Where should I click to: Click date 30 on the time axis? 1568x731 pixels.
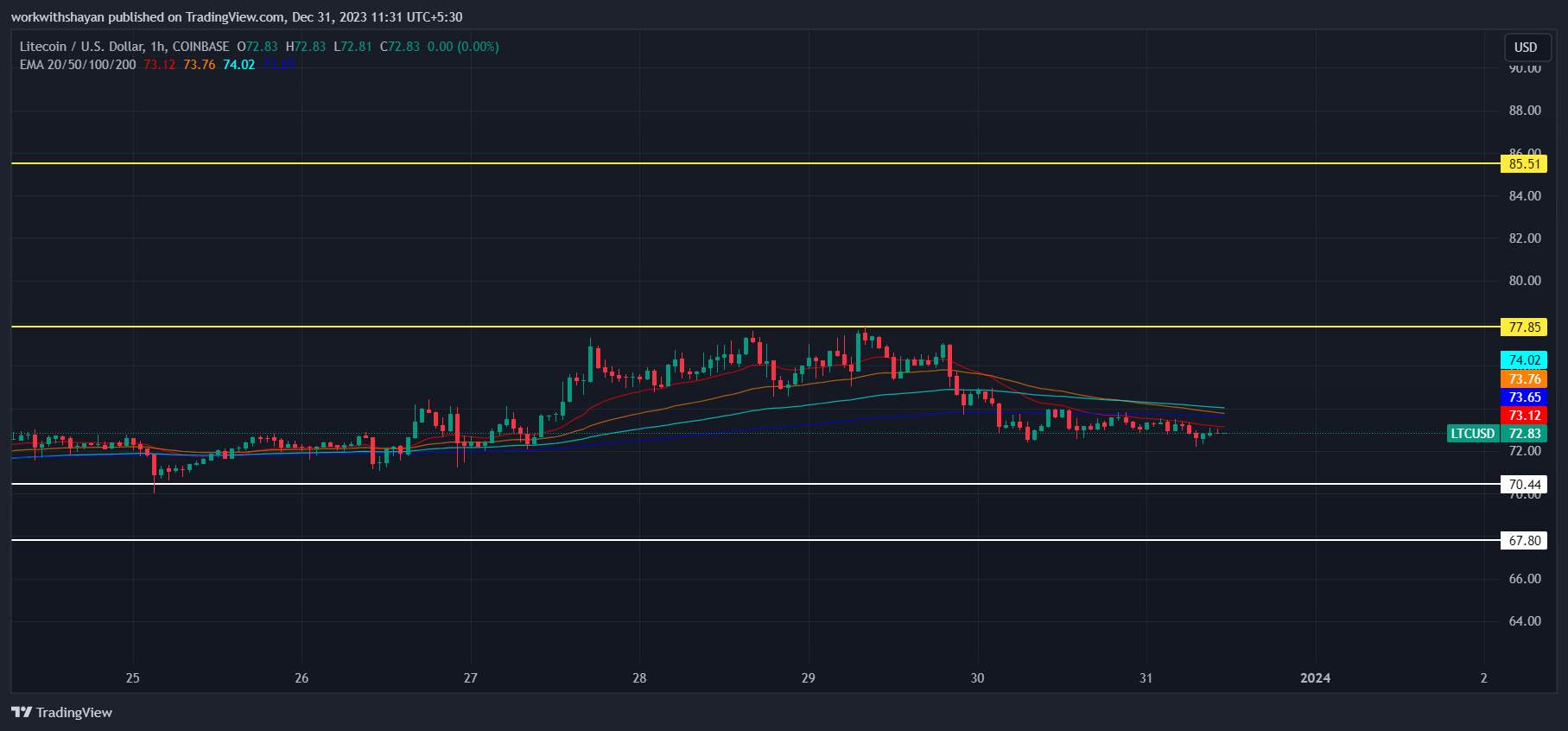point(977,678)
